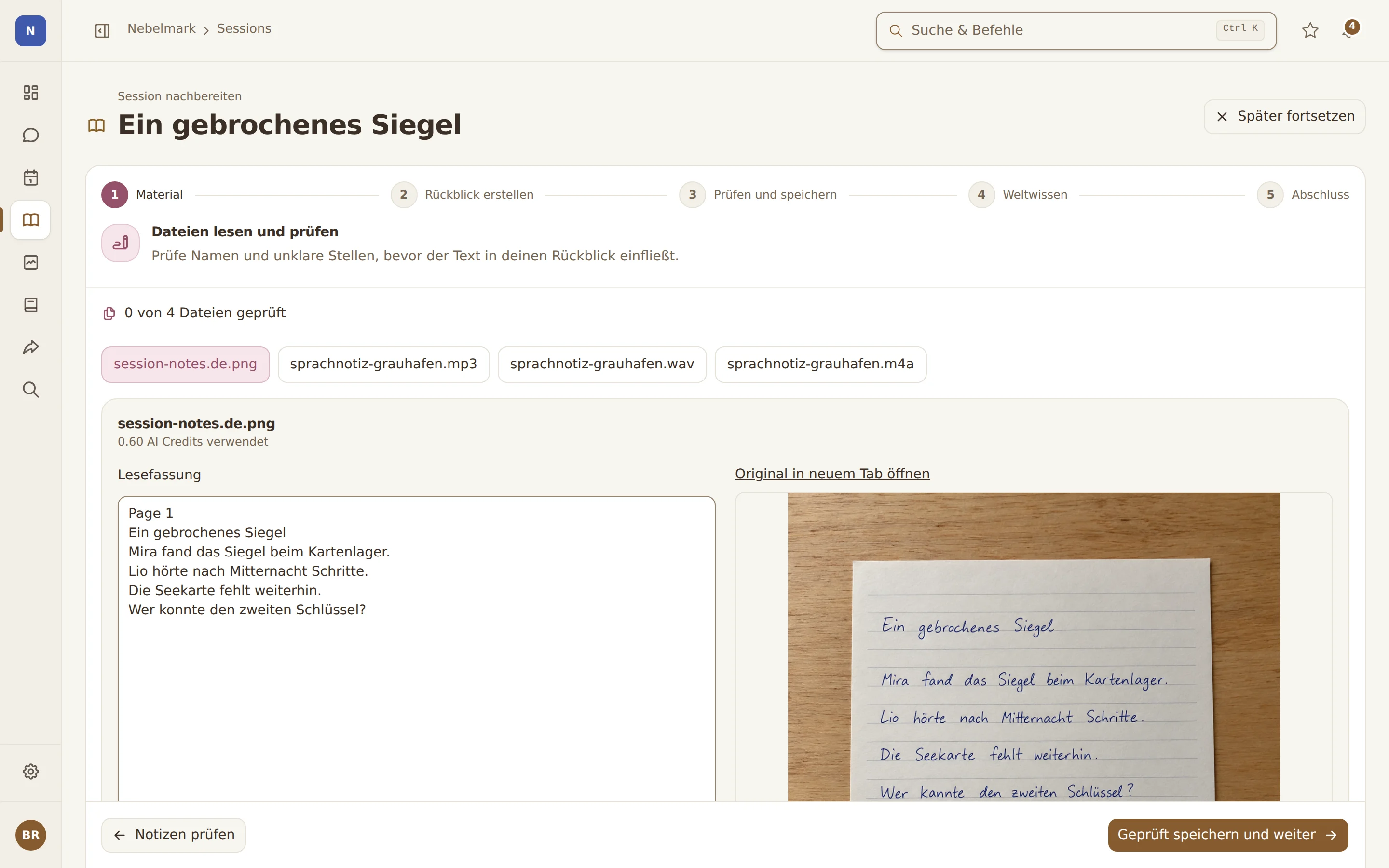Click the Später fortsetzen button
1389x868 pixels.
tap(1284, 117)
